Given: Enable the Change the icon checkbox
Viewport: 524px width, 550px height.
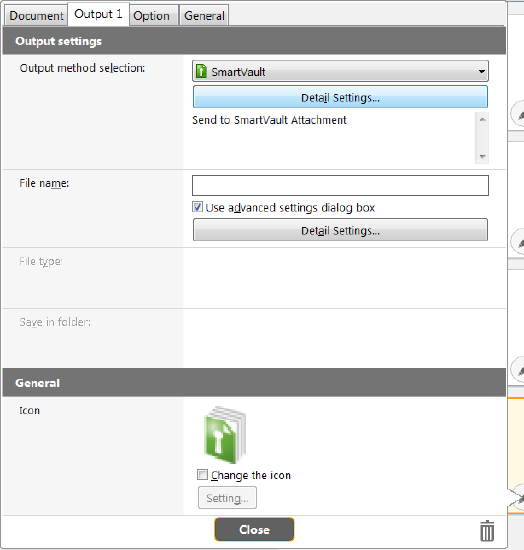Looking at the screenshot, I should [x=202, y=475].
